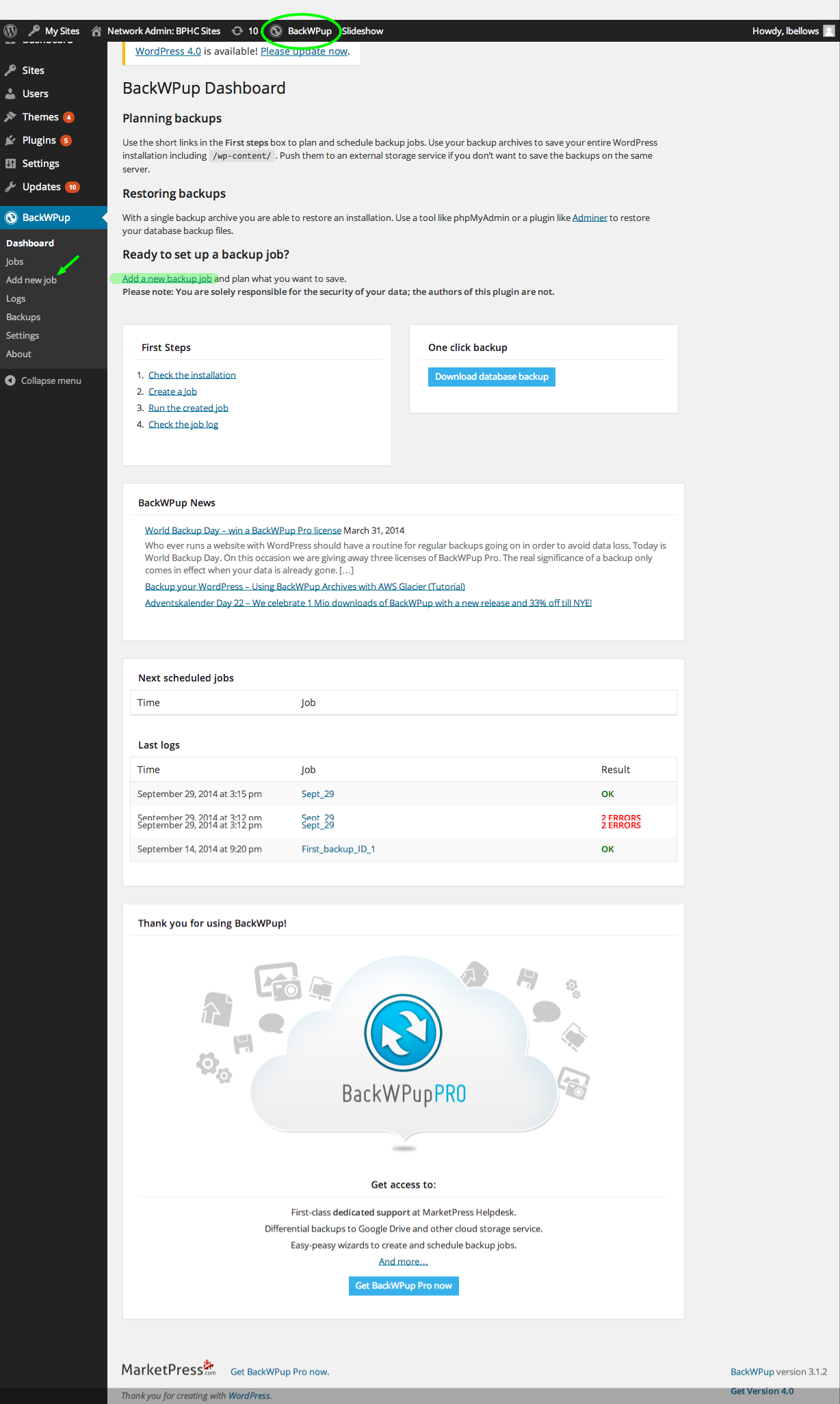Collapse the admin sidebar menu
840x1404 pixels.
43,380
